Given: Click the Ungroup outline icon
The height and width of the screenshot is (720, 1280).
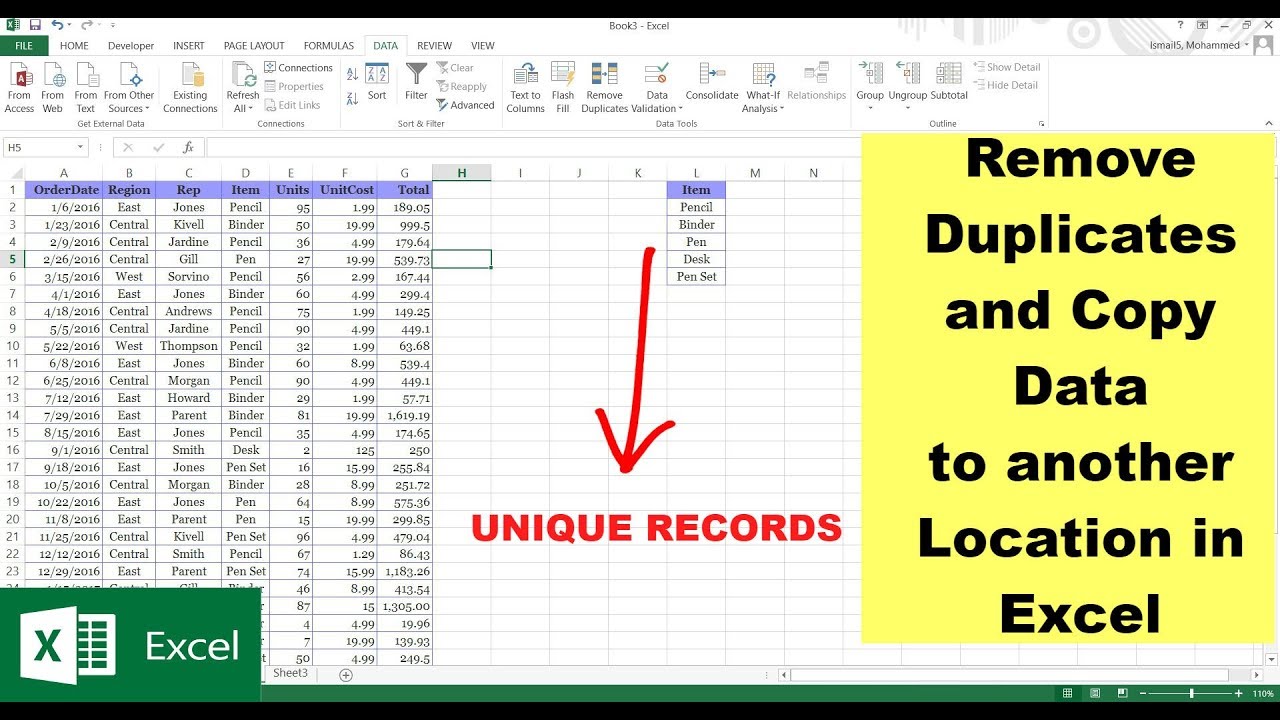Looking at the screenshot, I should click(908, 75).
